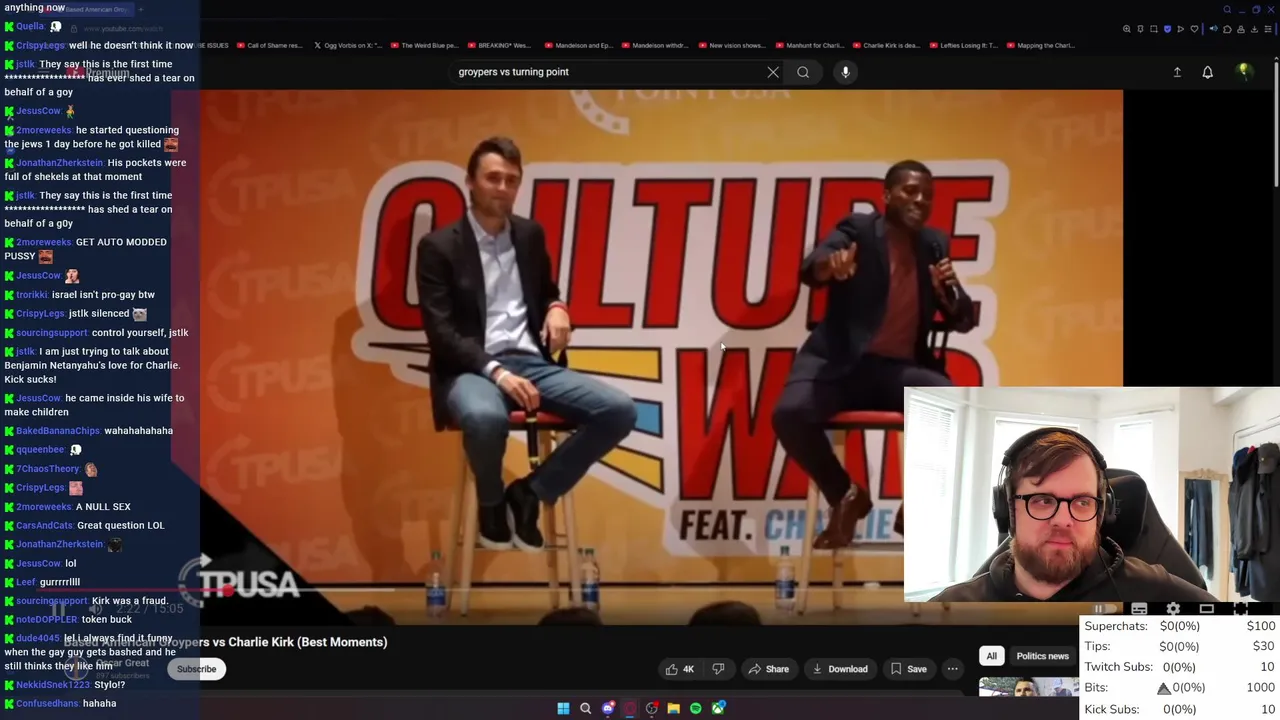Screen dimensions: 1280x720
Task: Open the Xbox app from the taskbar
Action: (x=718, y=708)
